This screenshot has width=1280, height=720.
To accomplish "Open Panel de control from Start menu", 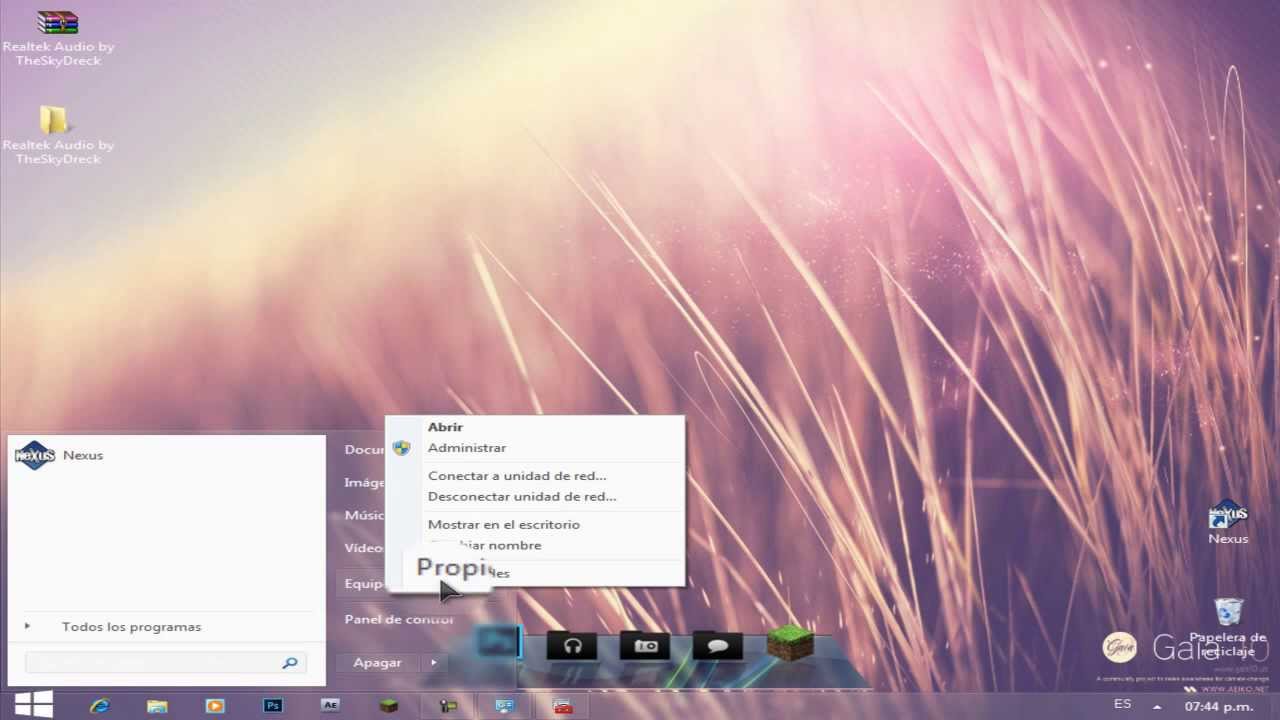I will tap(399, 619).
